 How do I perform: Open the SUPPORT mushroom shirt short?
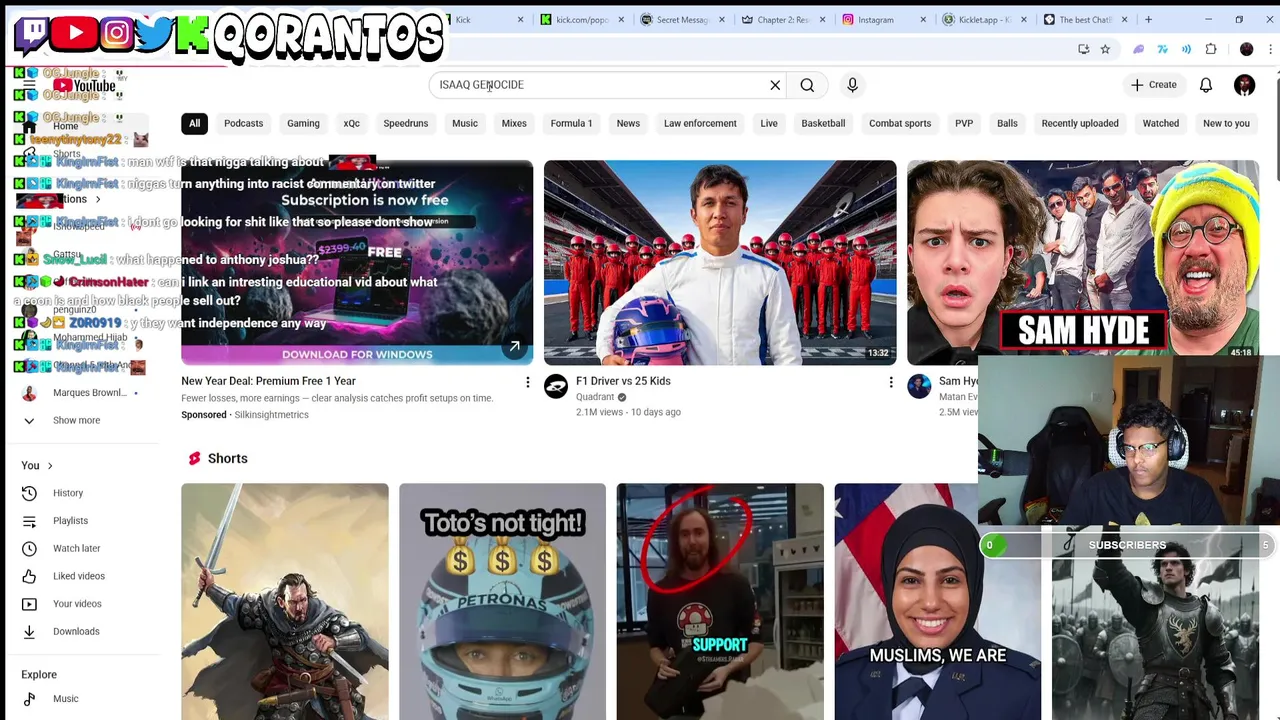(720, 602)
